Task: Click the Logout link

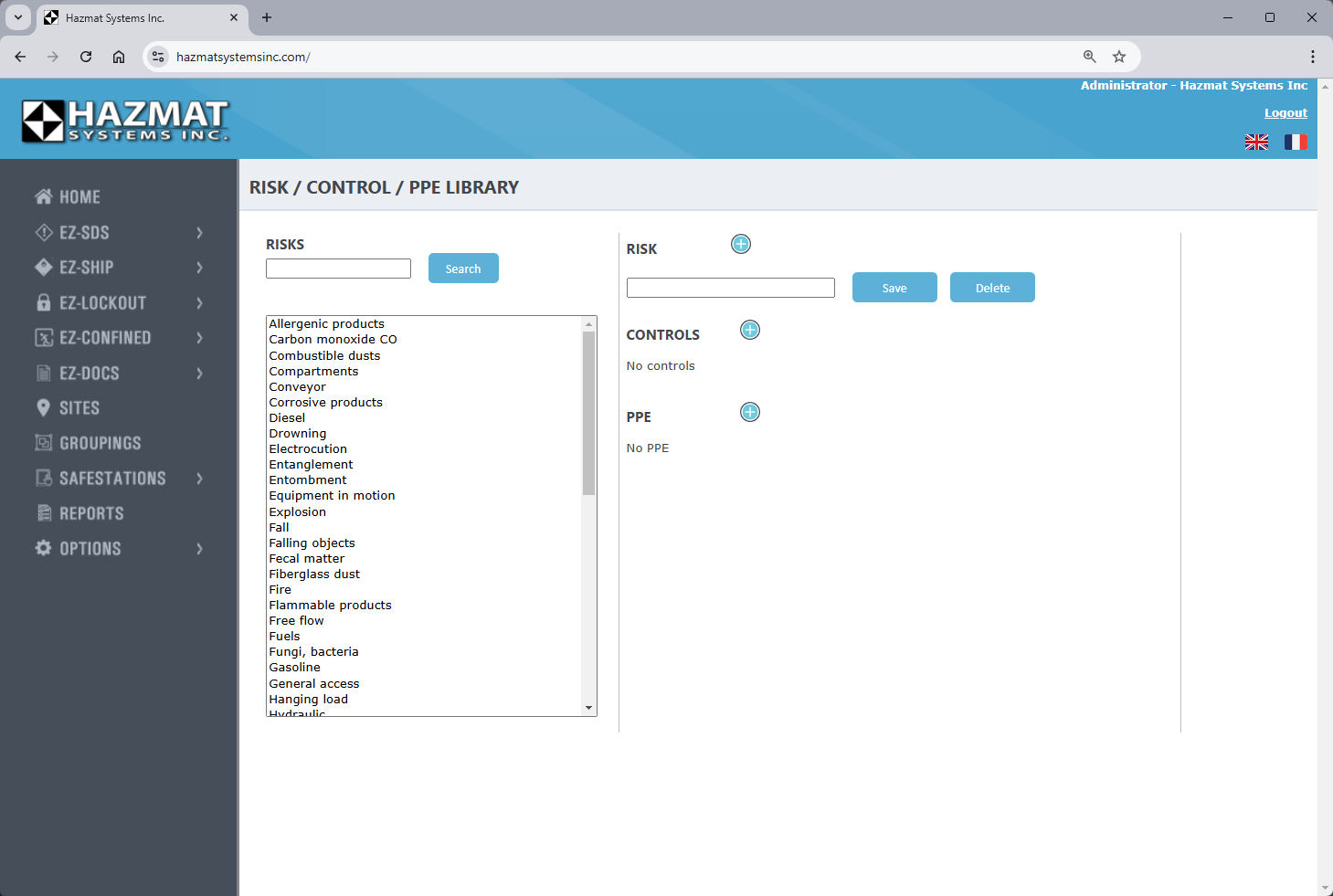Action: coord(1285,113)
